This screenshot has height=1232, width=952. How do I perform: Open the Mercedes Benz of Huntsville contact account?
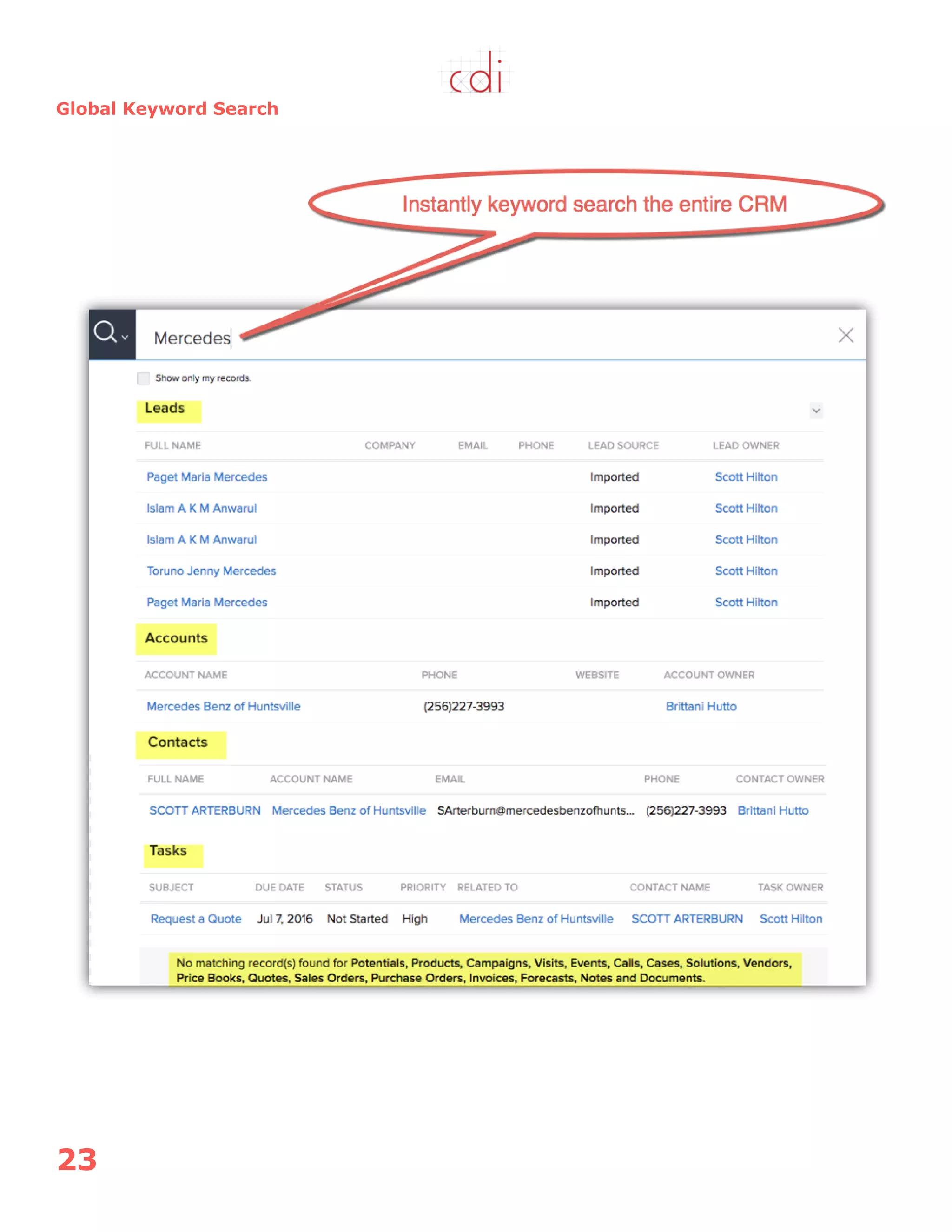click(349, 810)
